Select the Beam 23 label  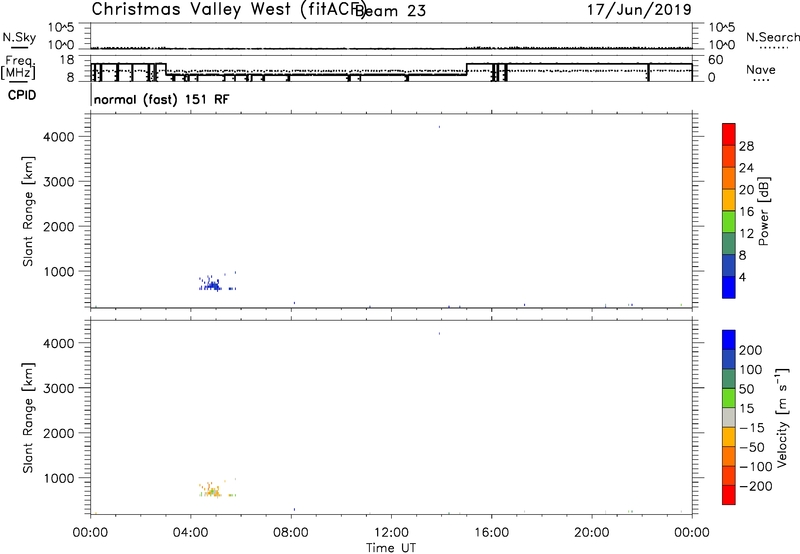point(390,10)
